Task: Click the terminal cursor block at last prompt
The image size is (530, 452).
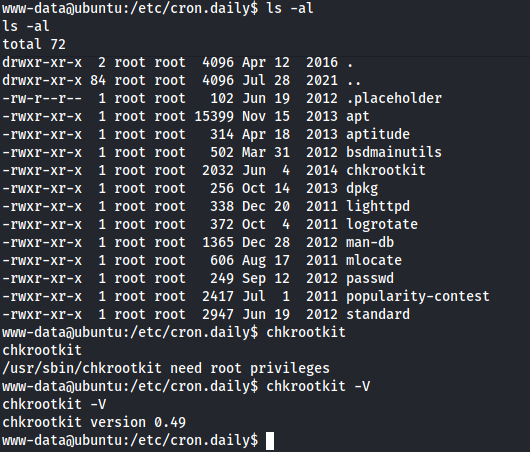Action: [x=270, y=441]
